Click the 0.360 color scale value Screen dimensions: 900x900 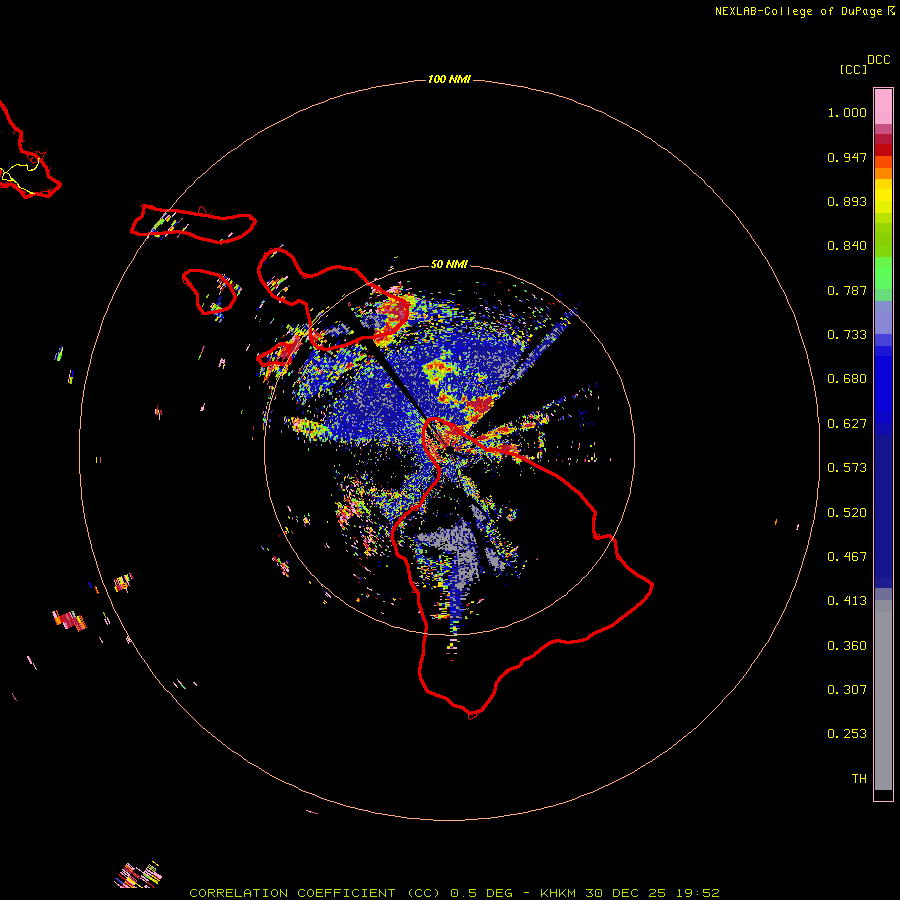tap(847, 646)
